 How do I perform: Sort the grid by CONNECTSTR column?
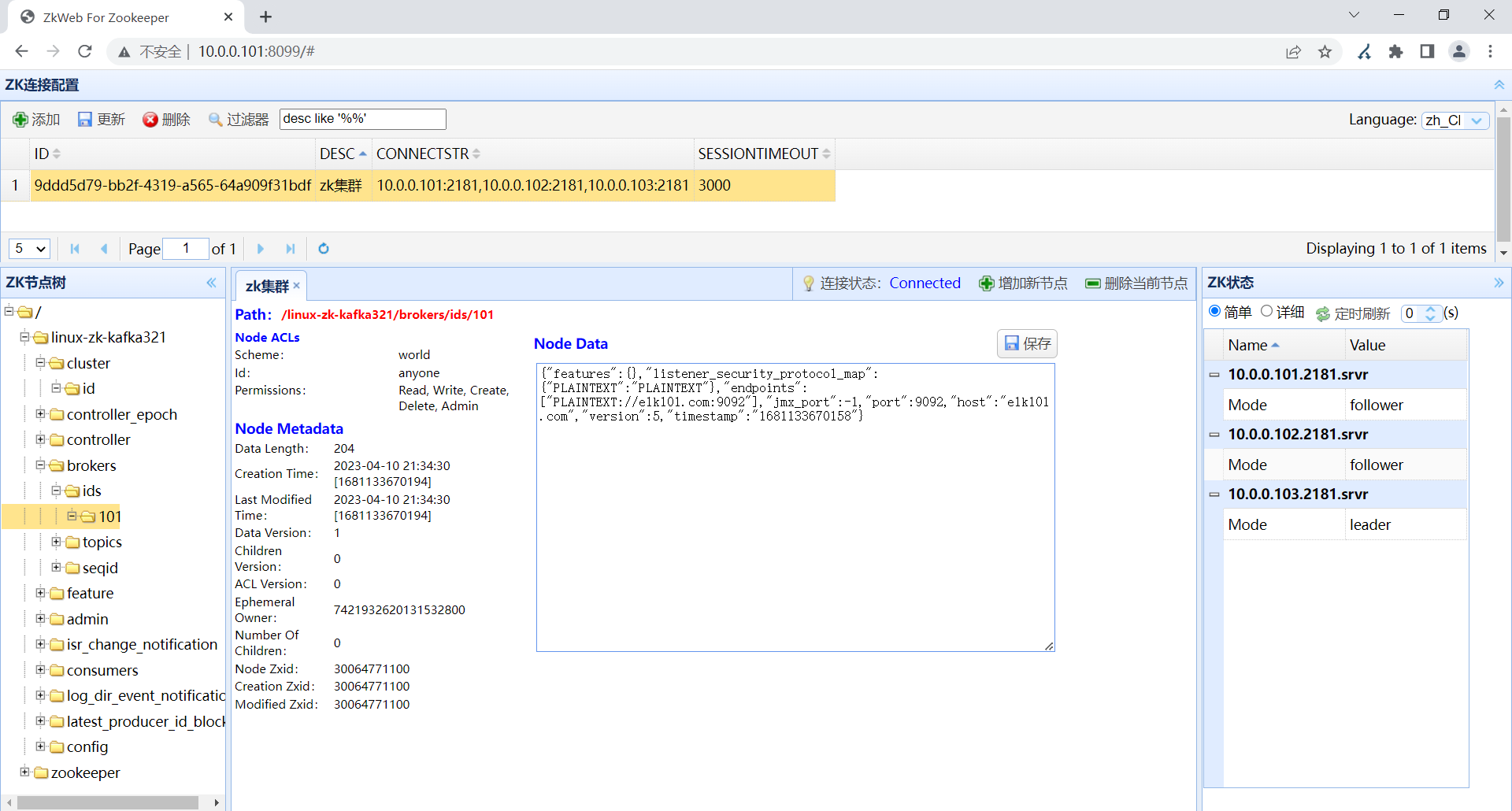(428, 154)
